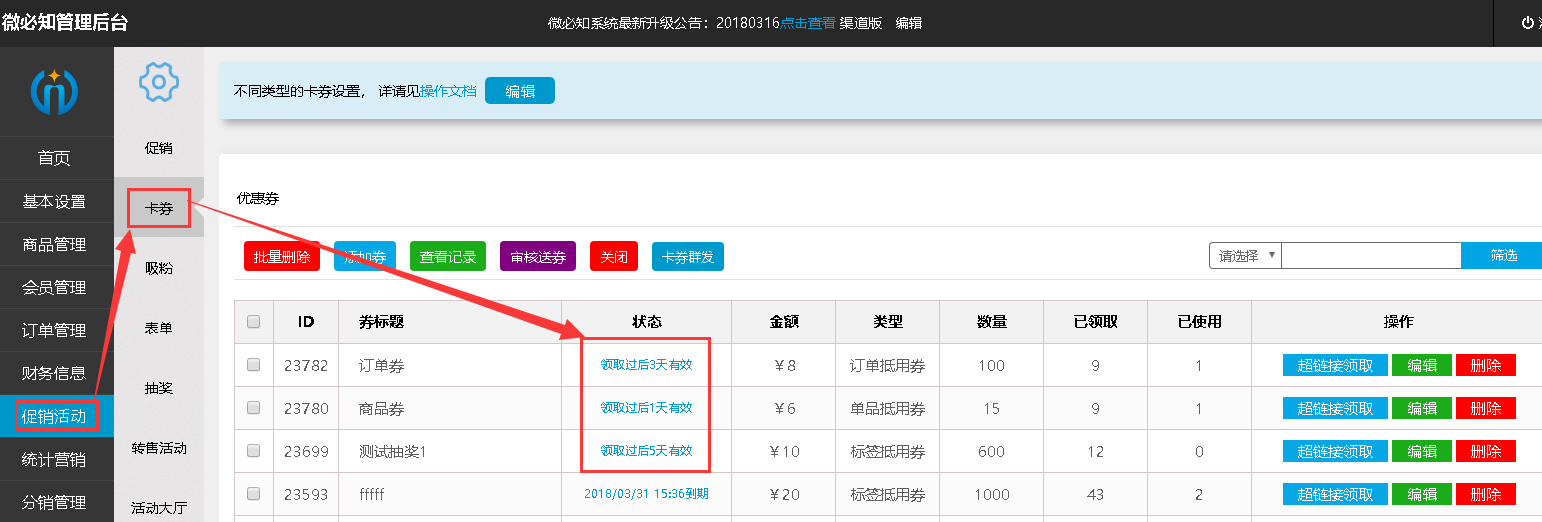1542x522 pixels.
Task: Select the 活动大厅 submenu item
Action: coord(159,507)
